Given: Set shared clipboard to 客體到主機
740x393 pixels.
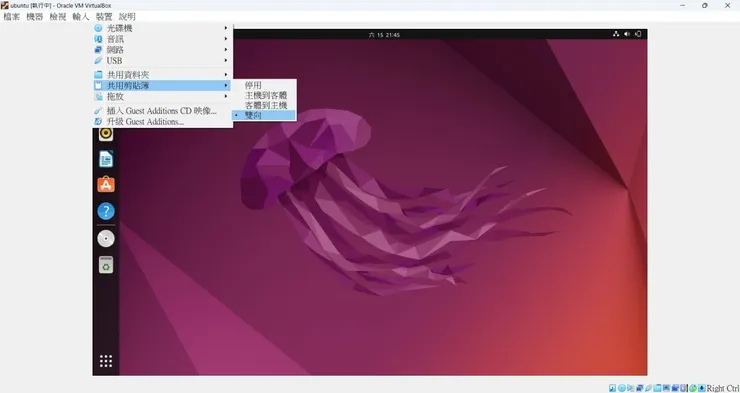Looking at the screenshot, I should pos(264,105).
